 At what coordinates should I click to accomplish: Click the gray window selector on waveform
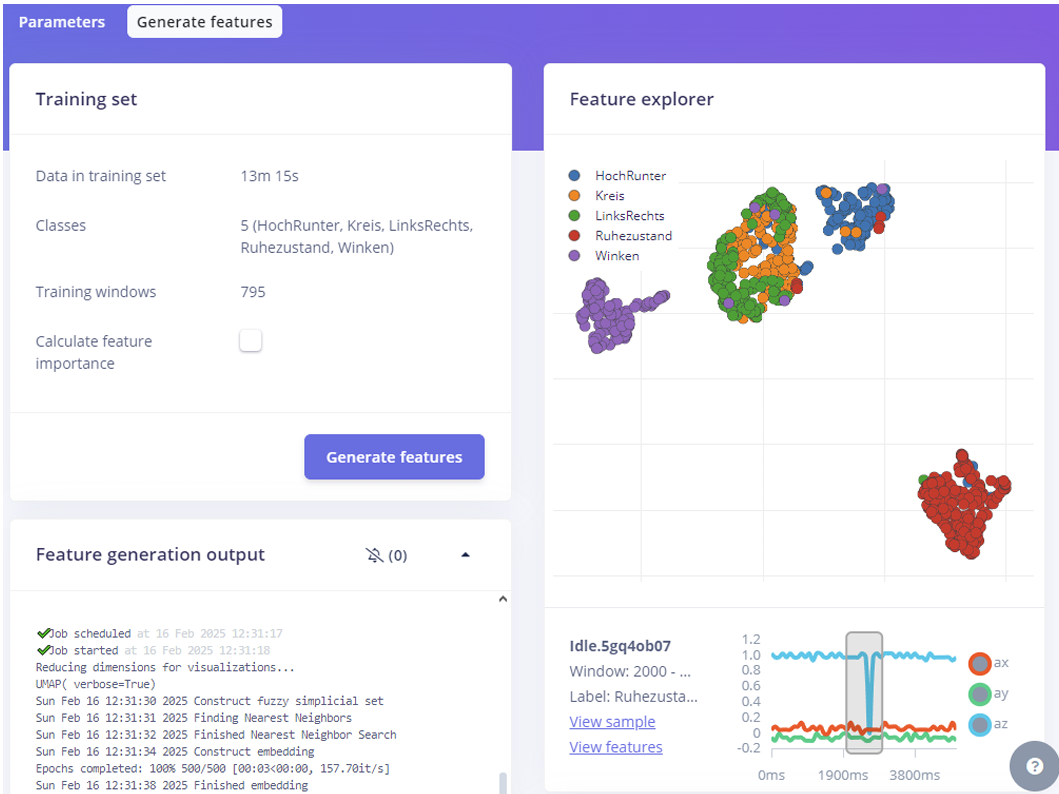pyautogui.click(x=864, y=692)
